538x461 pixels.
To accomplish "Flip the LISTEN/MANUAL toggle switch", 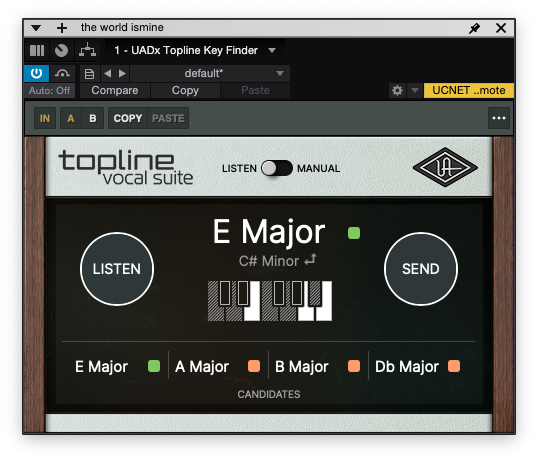I will coord(277,168).
